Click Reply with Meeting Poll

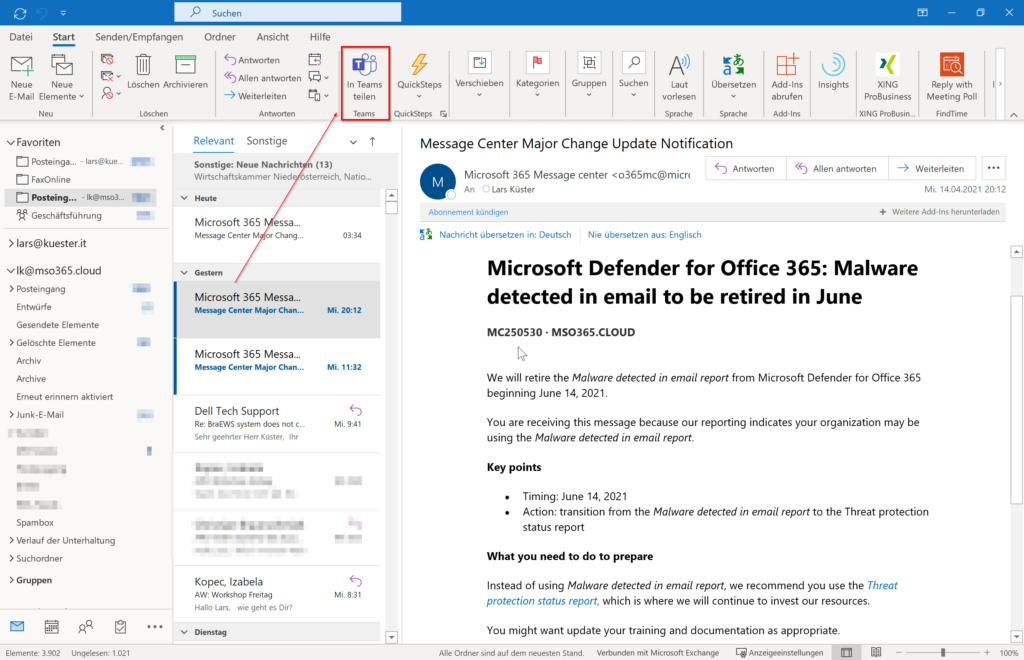pos(952,78)
